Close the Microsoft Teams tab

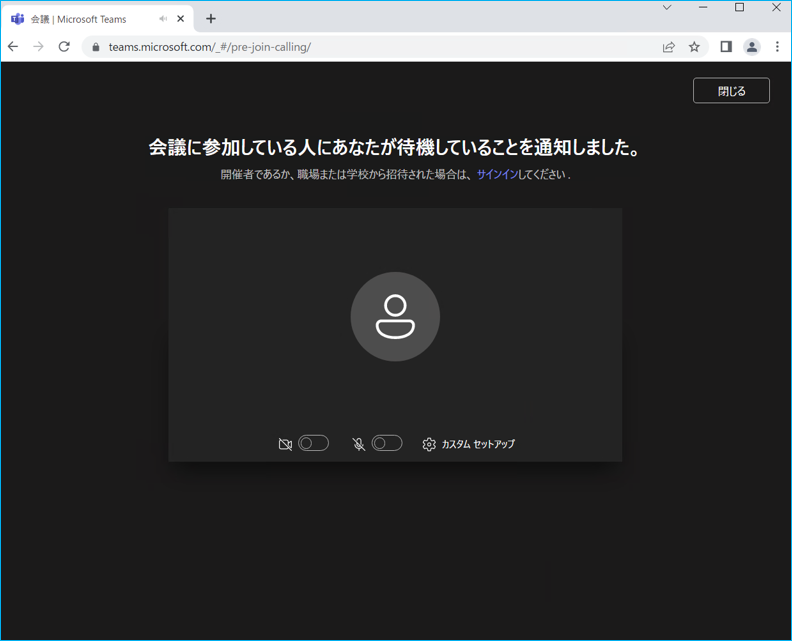[180, 19]
